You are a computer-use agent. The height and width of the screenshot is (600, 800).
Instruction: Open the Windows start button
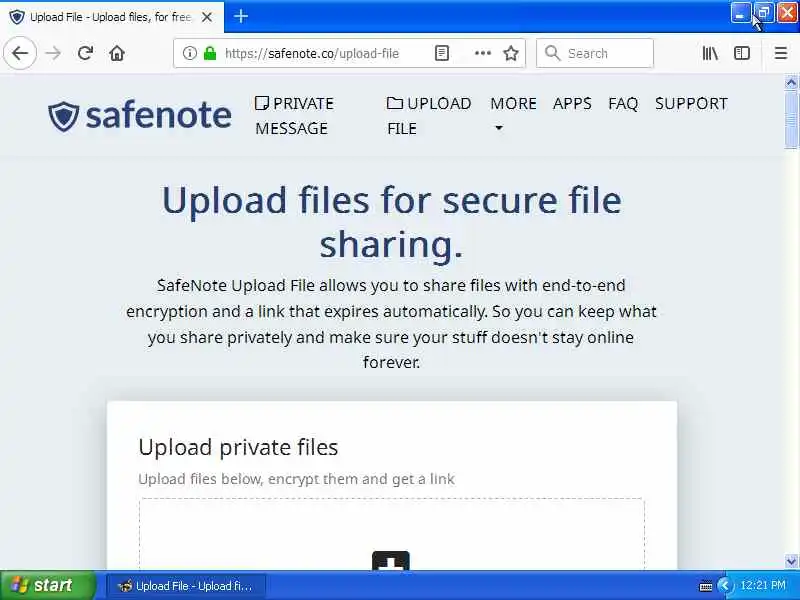click(47, 585)
